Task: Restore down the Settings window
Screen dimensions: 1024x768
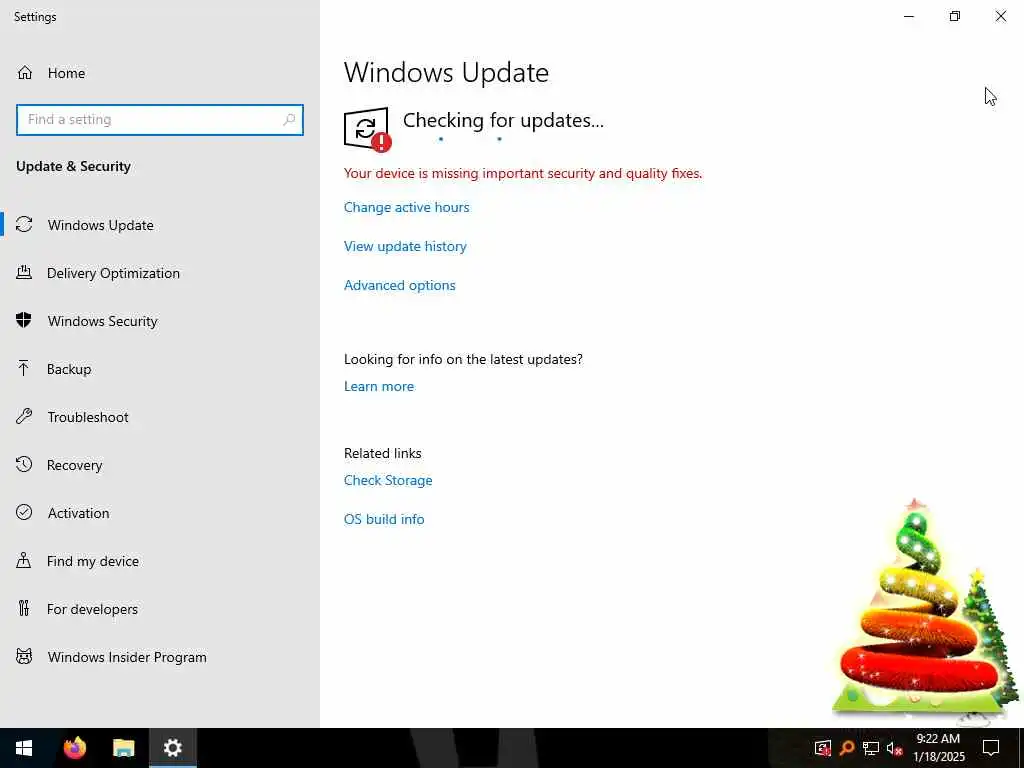Action: (955, 16)
